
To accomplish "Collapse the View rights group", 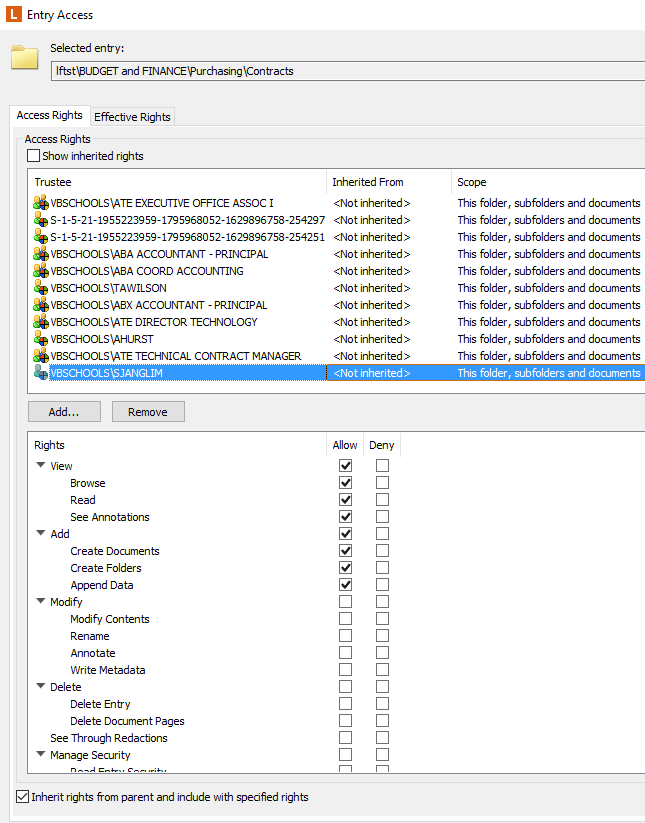I will click(x=40, y=465).
